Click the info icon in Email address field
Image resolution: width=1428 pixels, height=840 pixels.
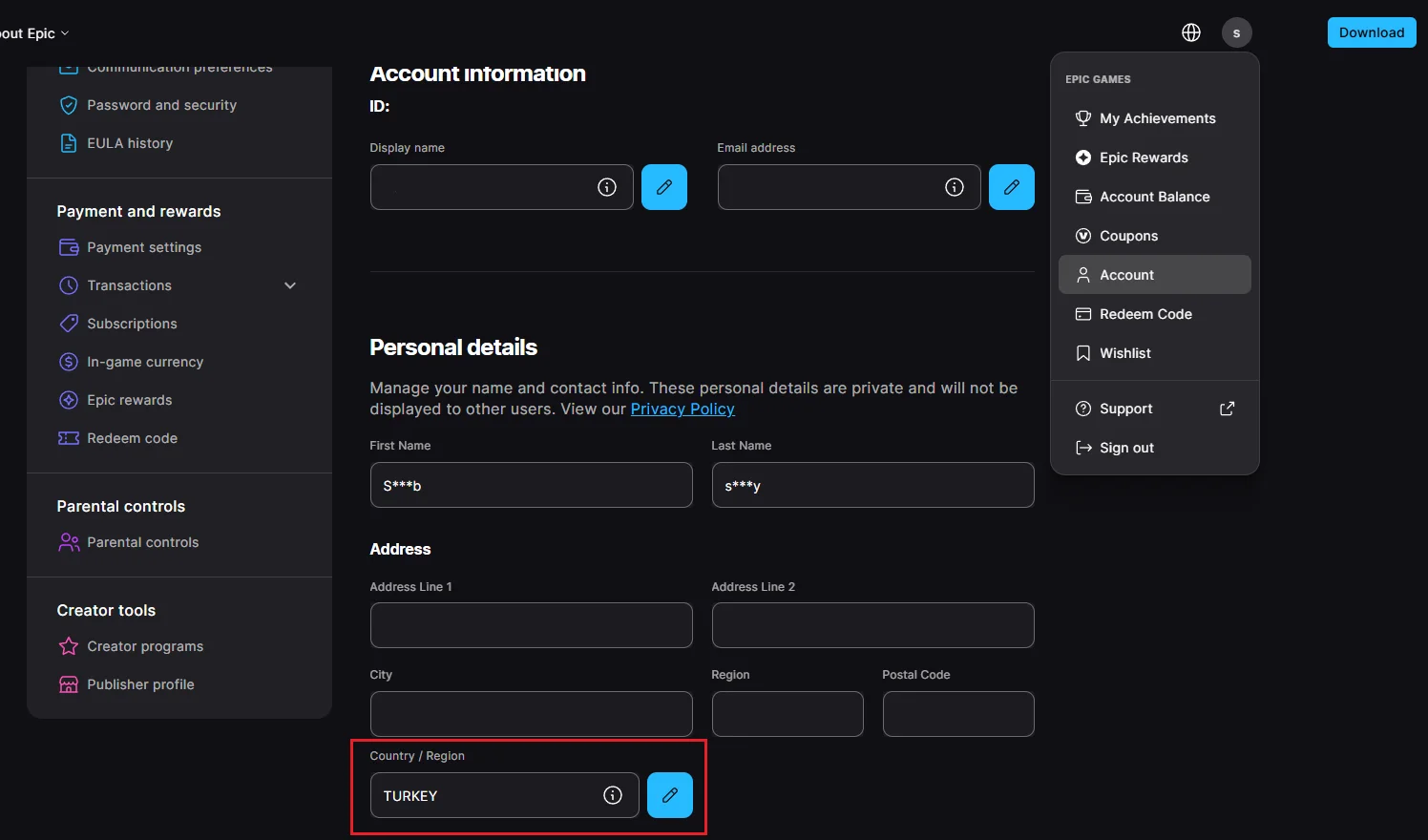pos(955,187)
